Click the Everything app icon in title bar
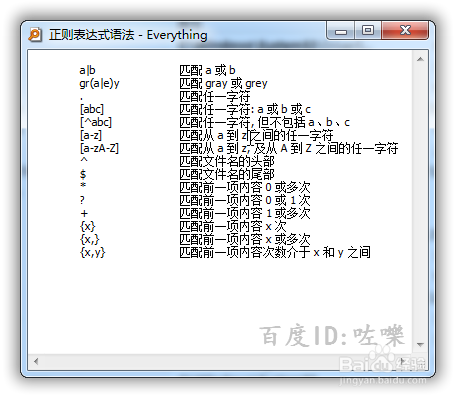The image size is (456, 398). click(35, 35)
